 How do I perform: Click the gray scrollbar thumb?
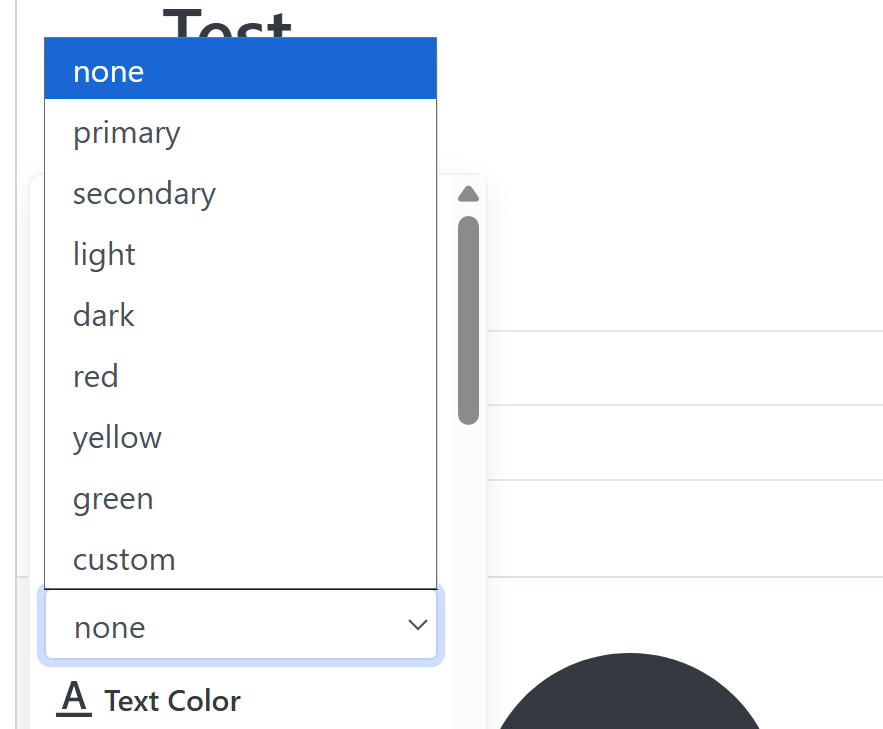tap(468, 320)
